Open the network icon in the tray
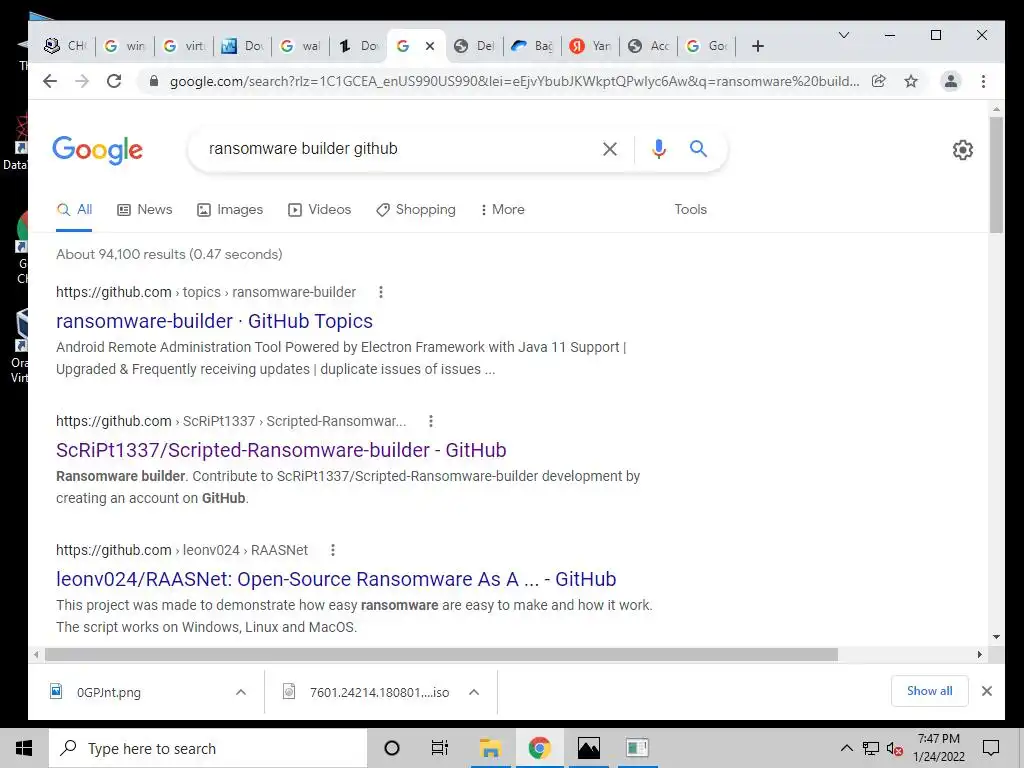Screen dimensions: 1024x768 (871, 748)
